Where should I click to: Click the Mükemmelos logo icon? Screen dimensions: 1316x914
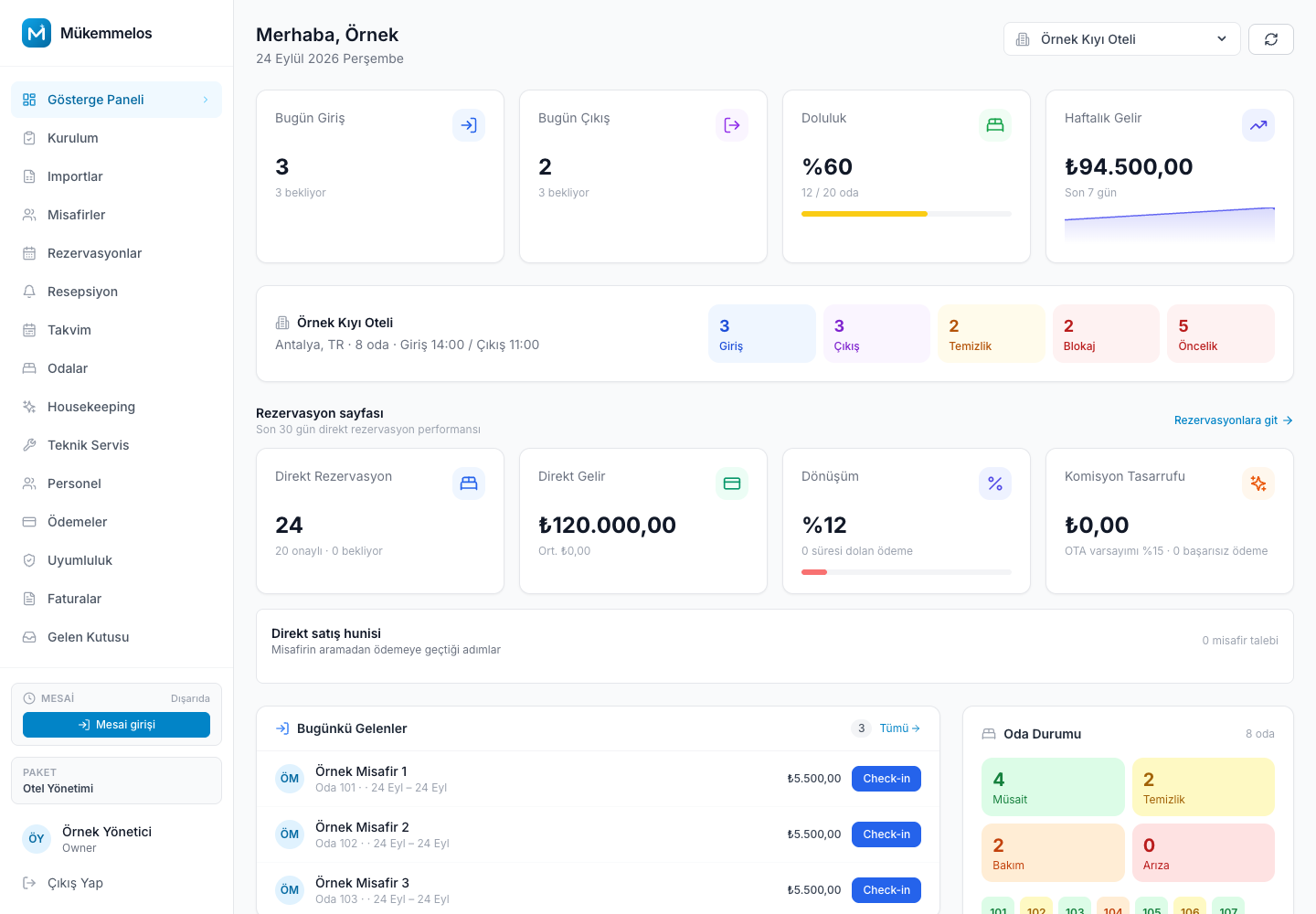[37, 33]
